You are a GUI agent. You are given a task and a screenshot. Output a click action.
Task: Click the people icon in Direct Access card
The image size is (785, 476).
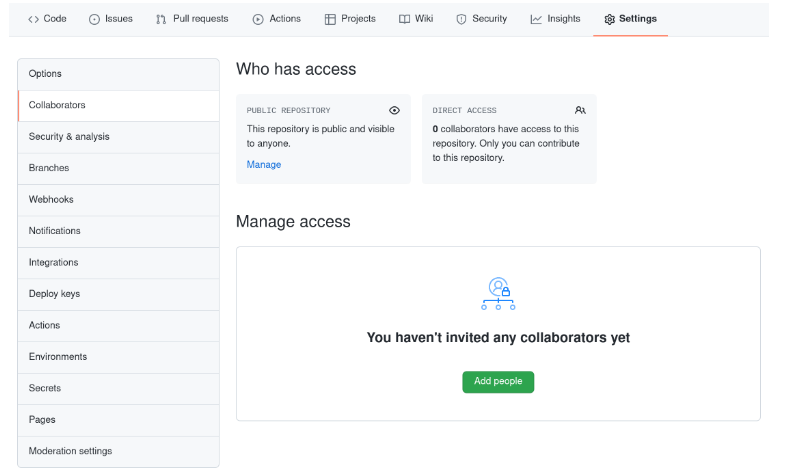click(x=580, y=110)
